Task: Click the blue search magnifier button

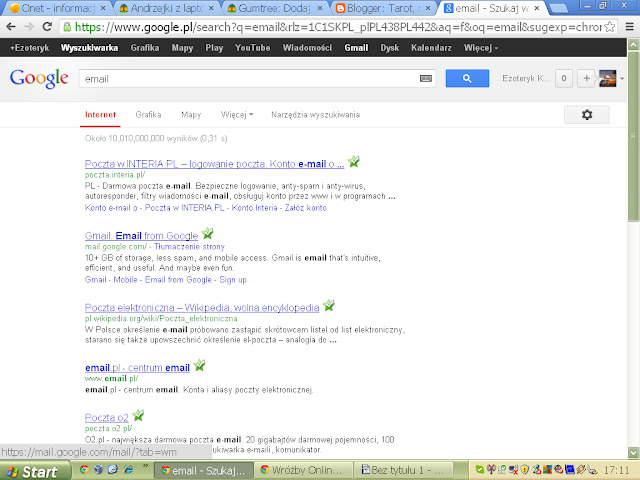Action: tap(467, 78)
